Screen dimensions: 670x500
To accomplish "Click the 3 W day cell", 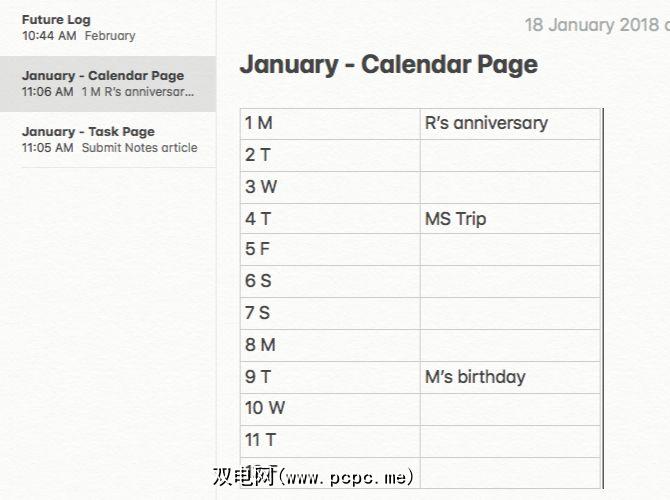I will [x=330, y=187].
